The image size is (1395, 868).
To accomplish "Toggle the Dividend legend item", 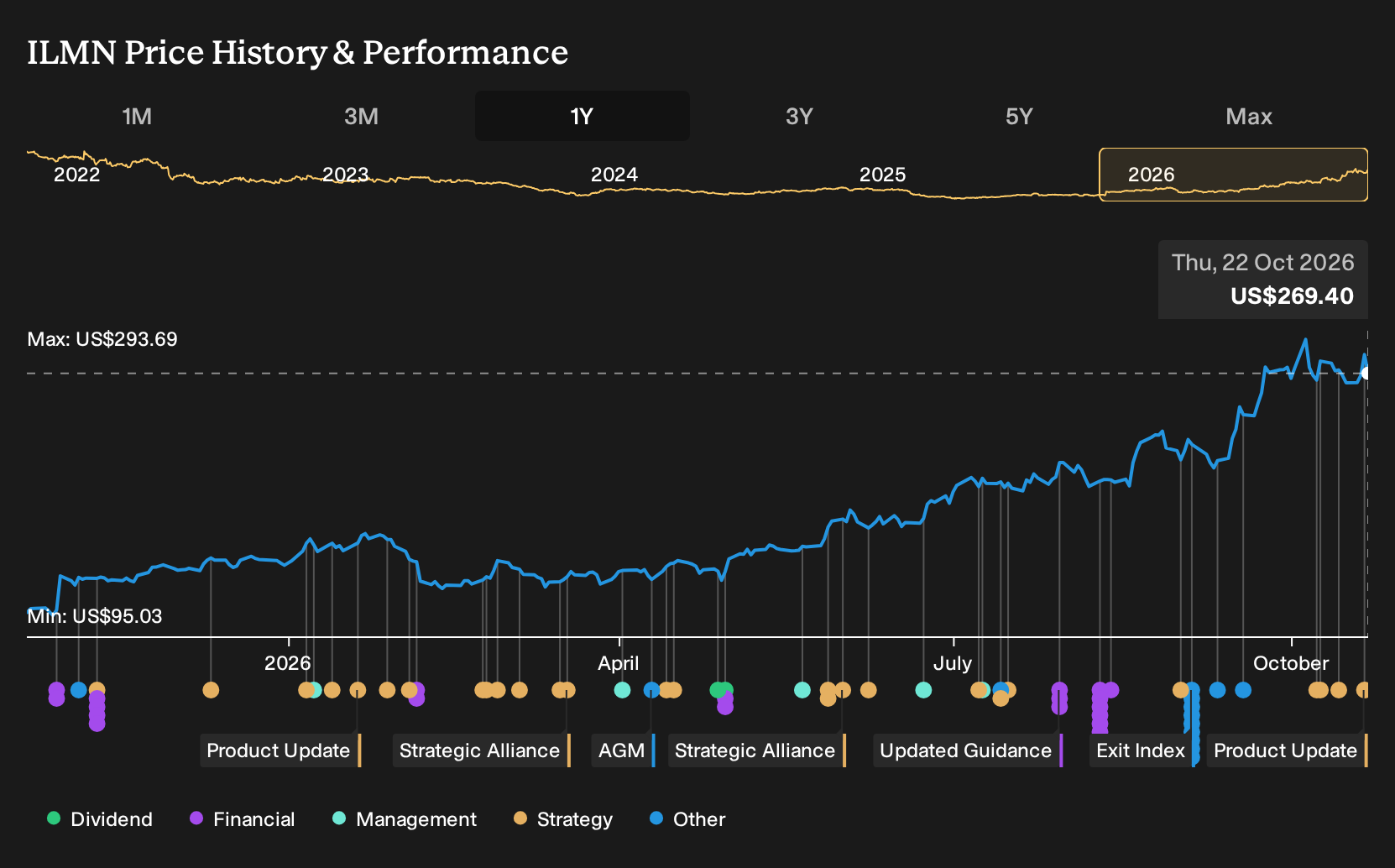I will (x=100, y=818).
